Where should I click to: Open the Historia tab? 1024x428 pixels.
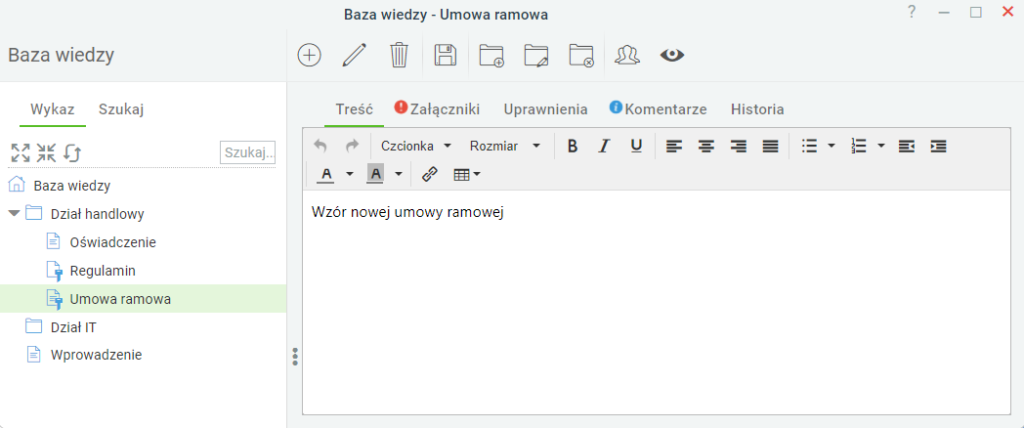pos(758,109)
